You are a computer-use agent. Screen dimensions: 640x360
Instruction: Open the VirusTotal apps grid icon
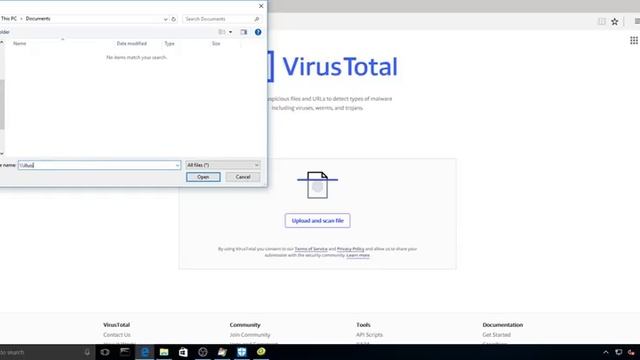tap(634, 40)
